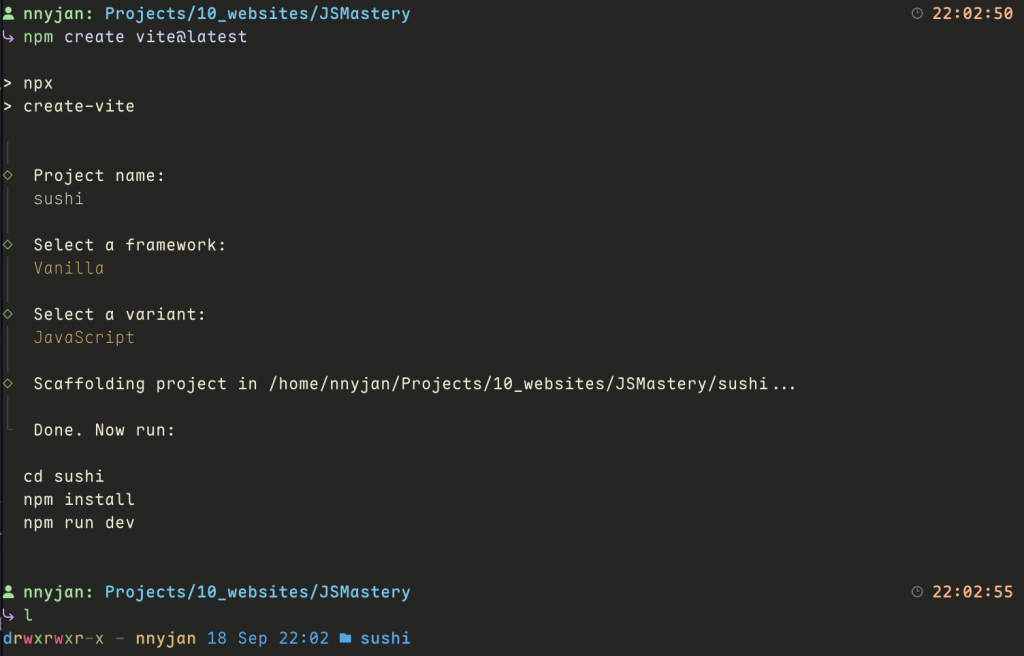Viewport: 1024px width, 656px height.
Task: Click the user icon in bottom prompt
Action: point(8,592)
